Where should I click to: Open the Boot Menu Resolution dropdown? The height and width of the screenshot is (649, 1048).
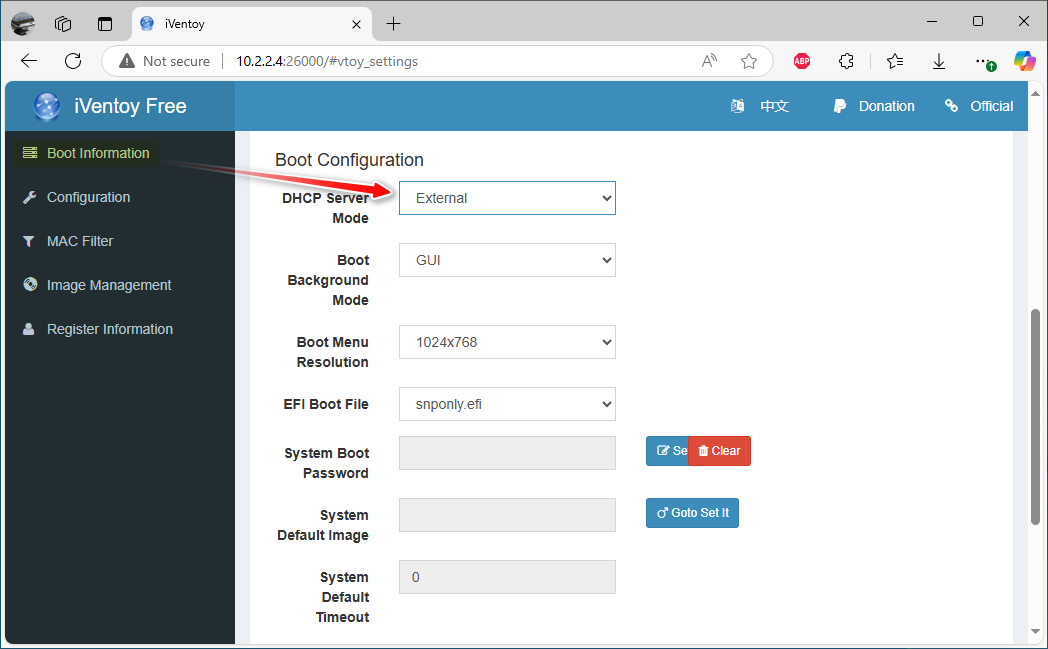coord(507,342)
